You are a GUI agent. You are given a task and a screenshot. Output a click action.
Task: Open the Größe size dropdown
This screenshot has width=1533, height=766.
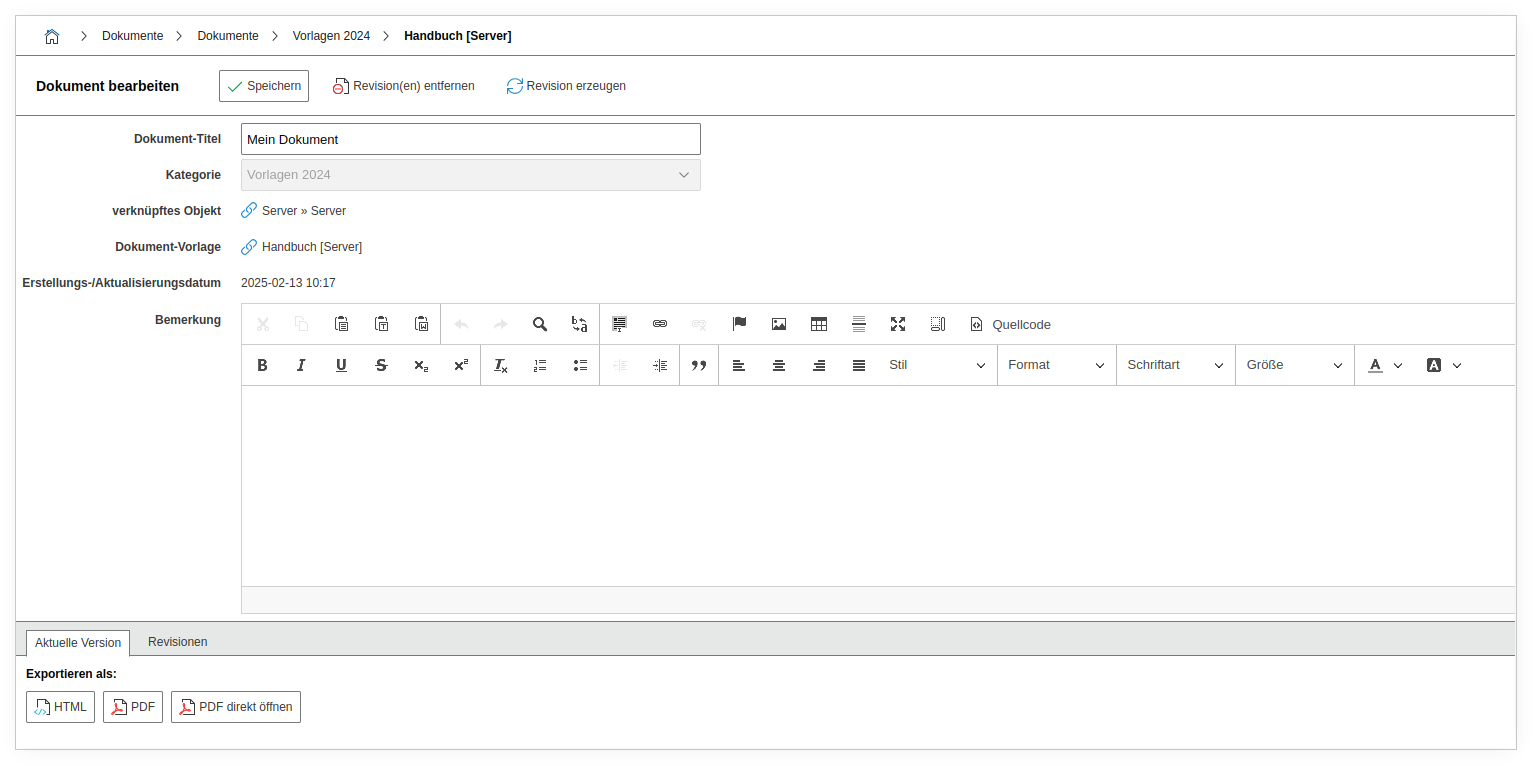click(x=1294, y=365)
